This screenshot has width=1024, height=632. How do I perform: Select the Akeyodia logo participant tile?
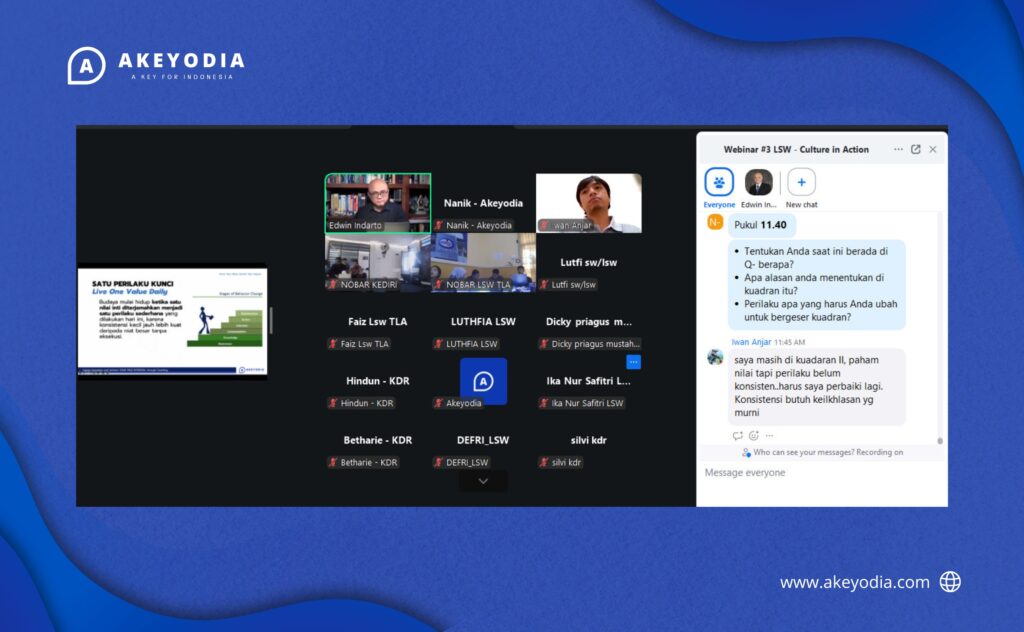[x=483, y=381]
